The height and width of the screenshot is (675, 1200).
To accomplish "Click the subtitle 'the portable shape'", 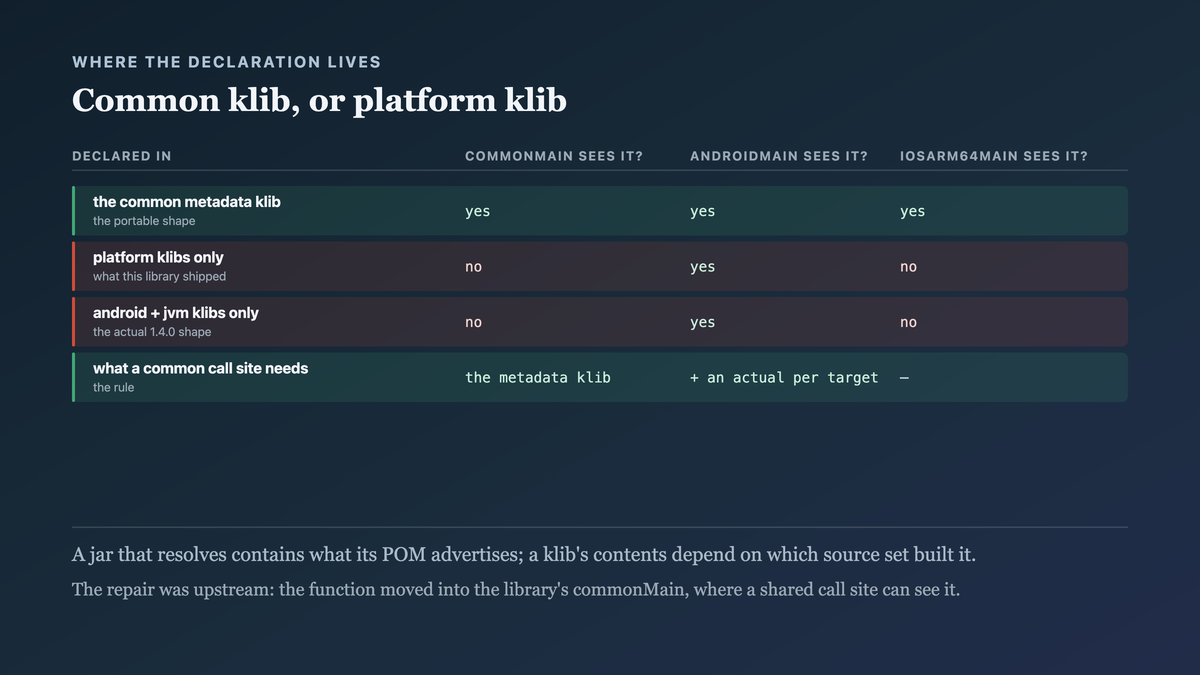I will 144,221.
